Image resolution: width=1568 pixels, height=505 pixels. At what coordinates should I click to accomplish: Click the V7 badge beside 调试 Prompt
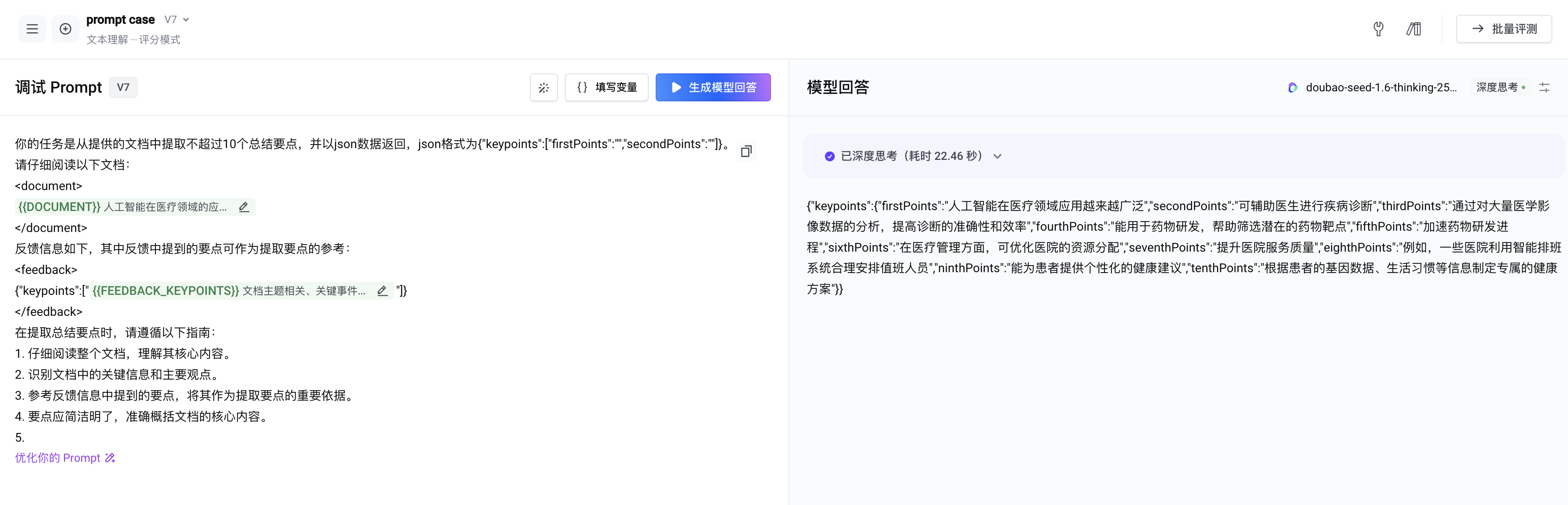[123, 88]
